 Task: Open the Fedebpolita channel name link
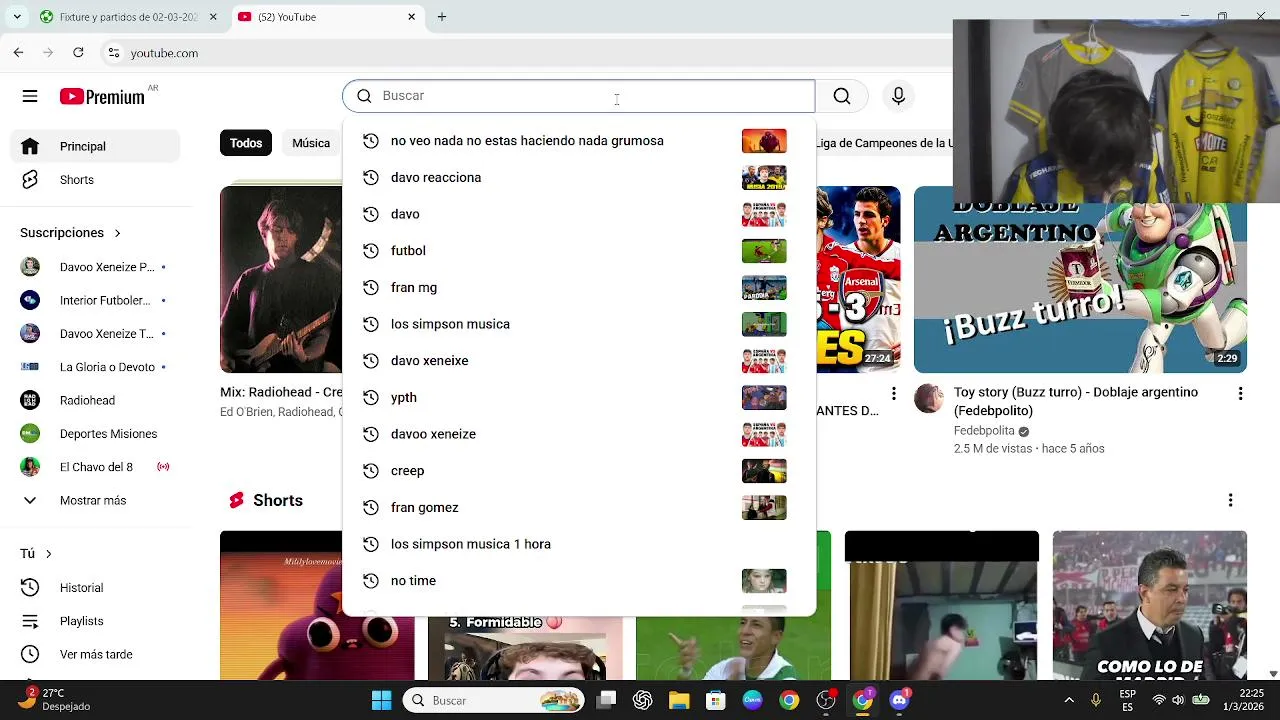click(x=984, y=431)
